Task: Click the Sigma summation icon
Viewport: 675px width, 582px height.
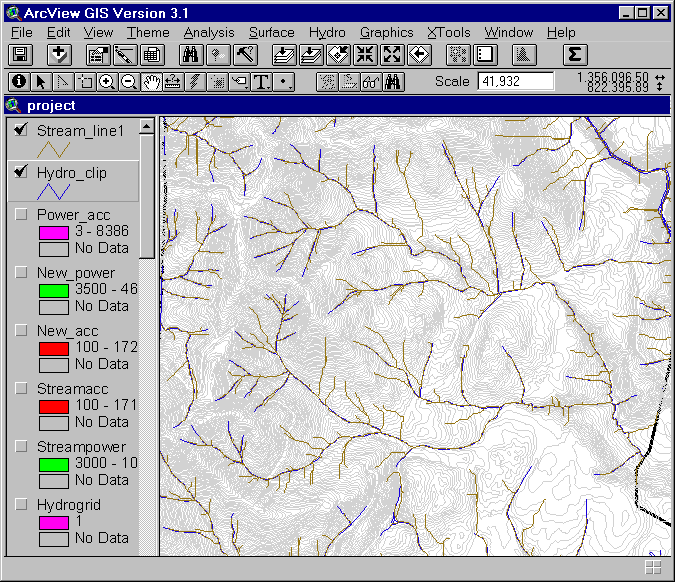Action: tap(575, 55)
